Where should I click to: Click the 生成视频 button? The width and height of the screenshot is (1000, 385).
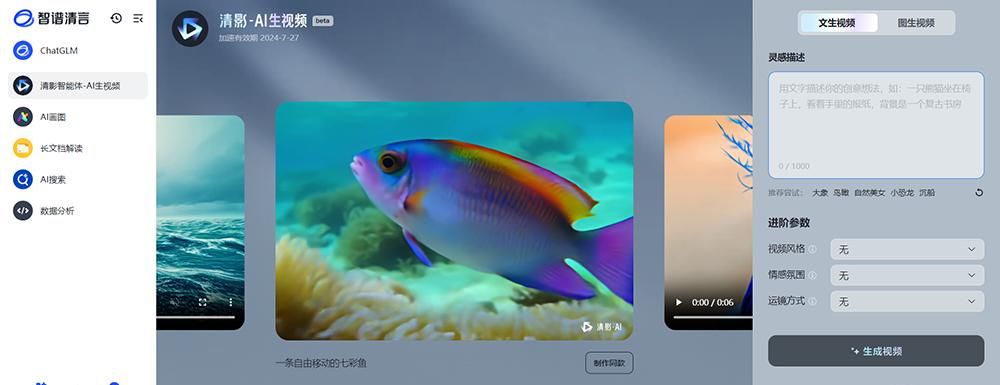(876, 351)
